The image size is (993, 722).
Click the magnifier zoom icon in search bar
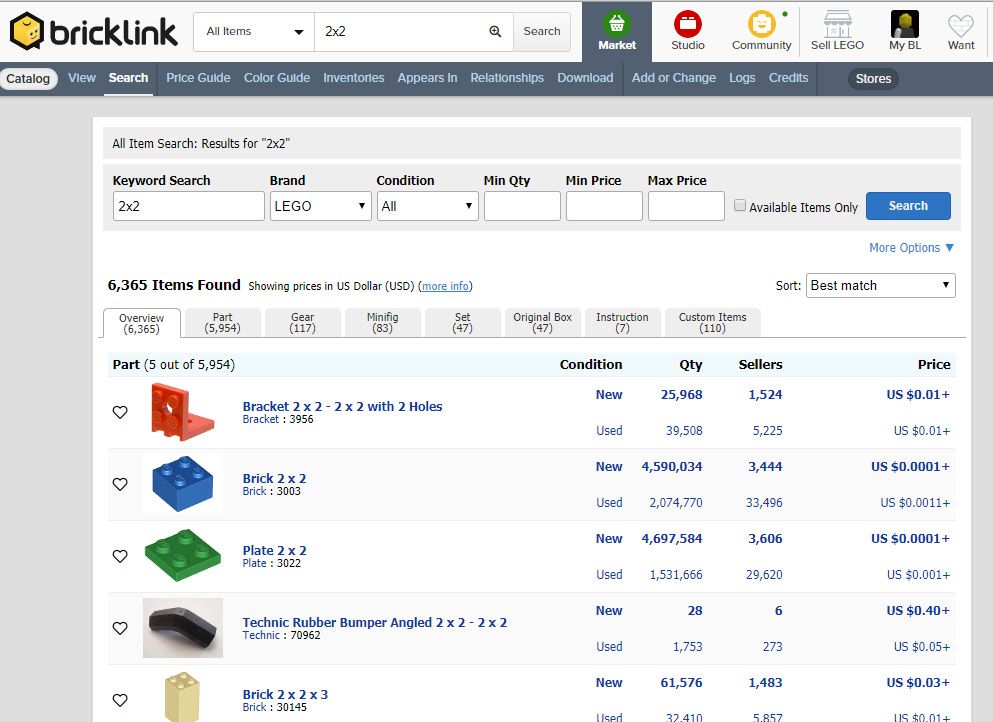[495, 31]
